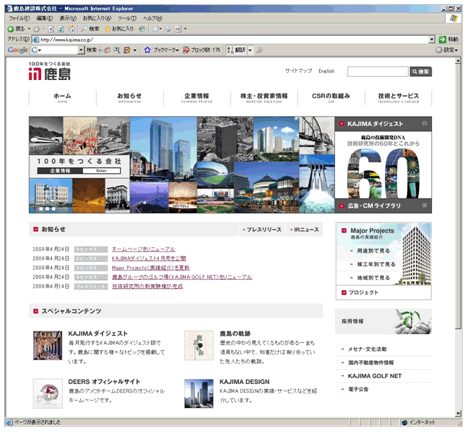Click the site search (検索) button
Screen dimensions: 468x432
click(x=421, y=71)
